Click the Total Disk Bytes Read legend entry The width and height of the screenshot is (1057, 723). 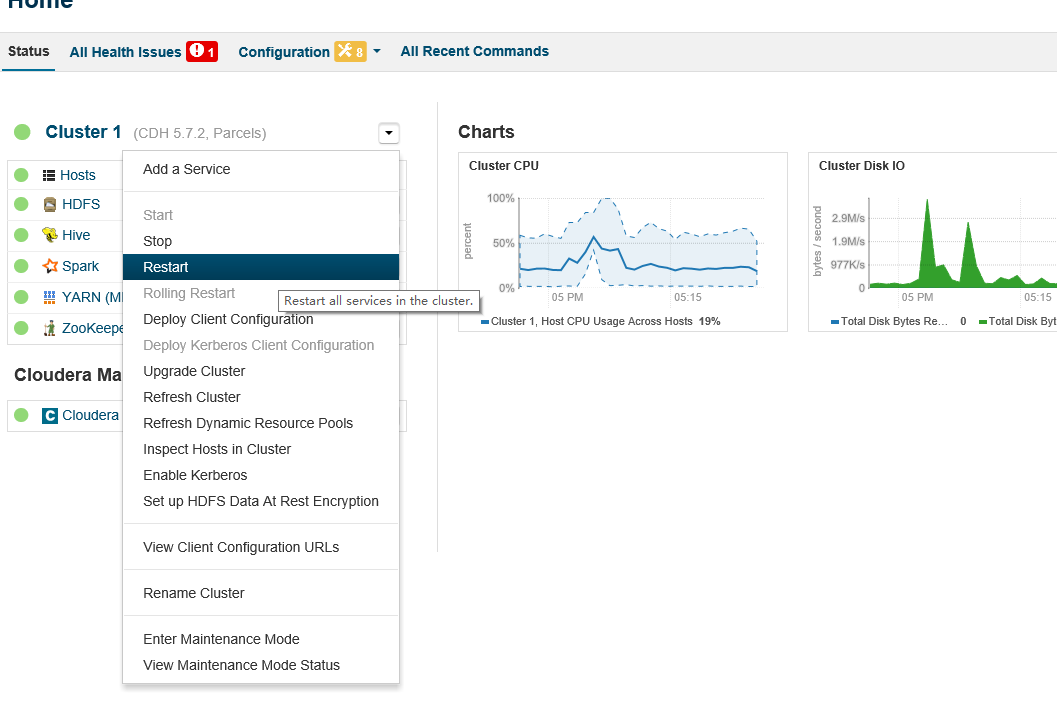click(x=899, y=321)
